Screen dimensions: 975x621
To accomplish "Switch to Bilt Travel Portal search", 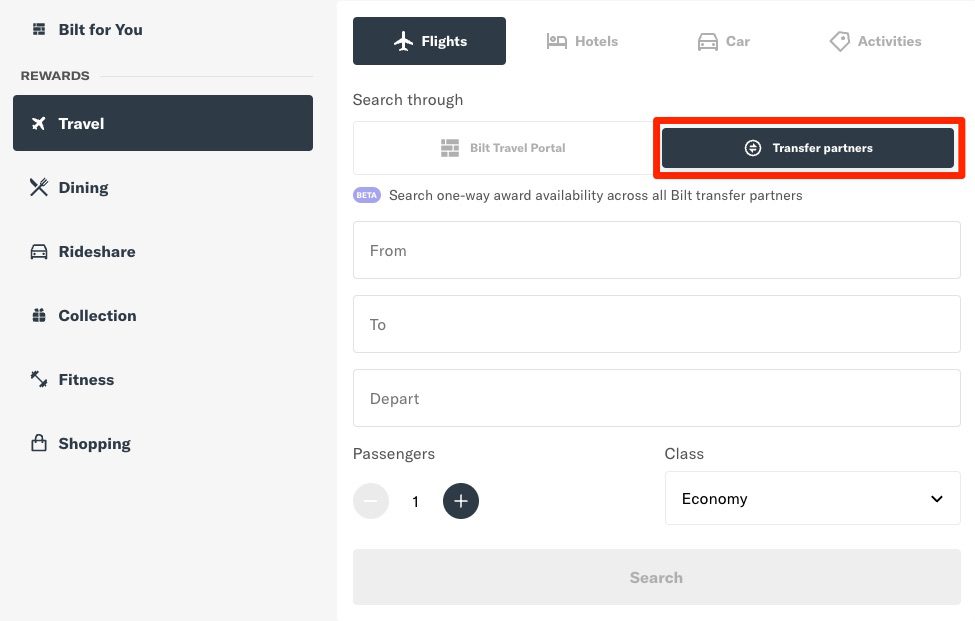I will [503, 148].
